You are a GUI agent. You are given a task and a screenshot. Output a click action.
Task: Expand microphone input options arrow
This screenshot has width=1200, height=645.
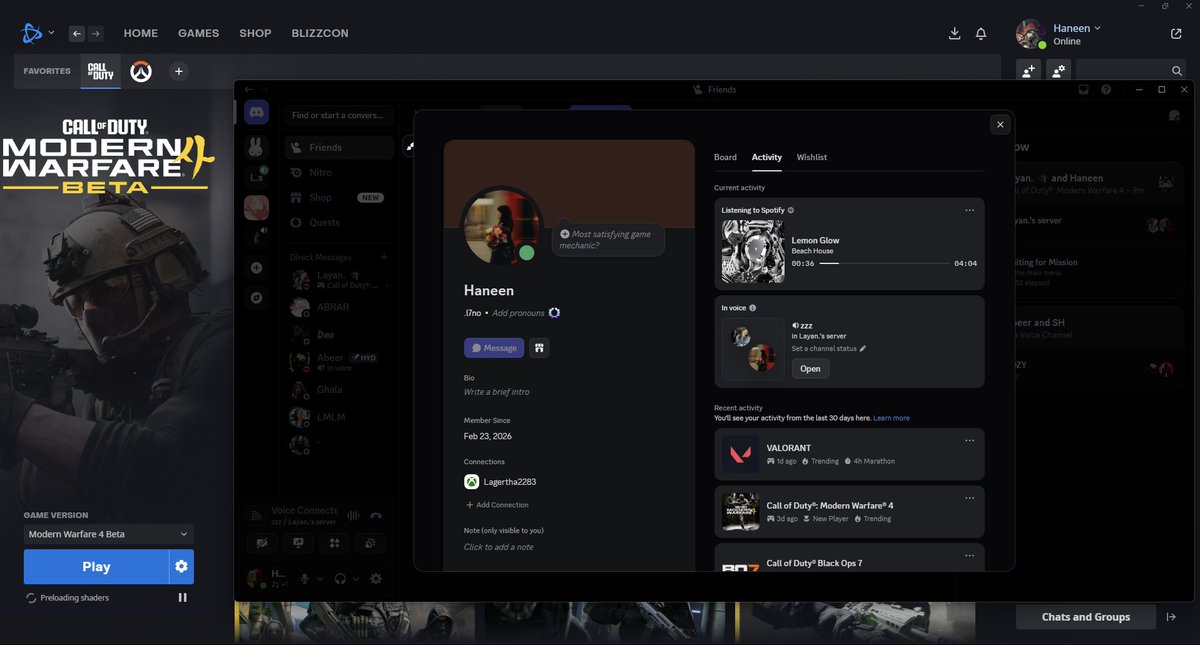click(321, 578)
